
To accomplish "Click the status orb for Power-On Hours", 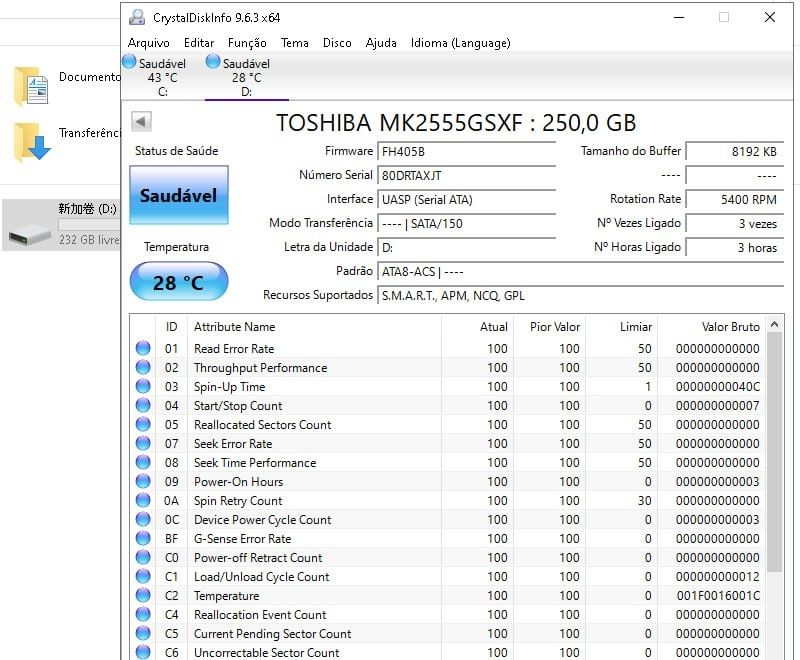I will click(x=143, y=481).
